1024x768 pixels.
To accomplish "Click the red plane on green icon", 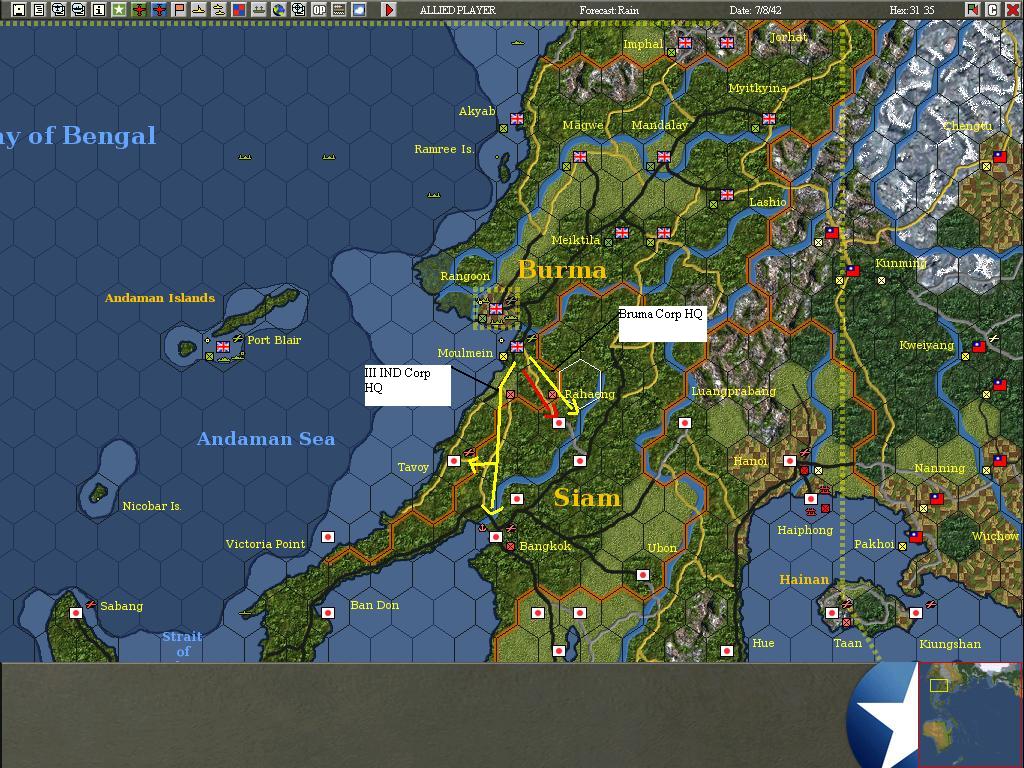I will click(x=138, y=9).
